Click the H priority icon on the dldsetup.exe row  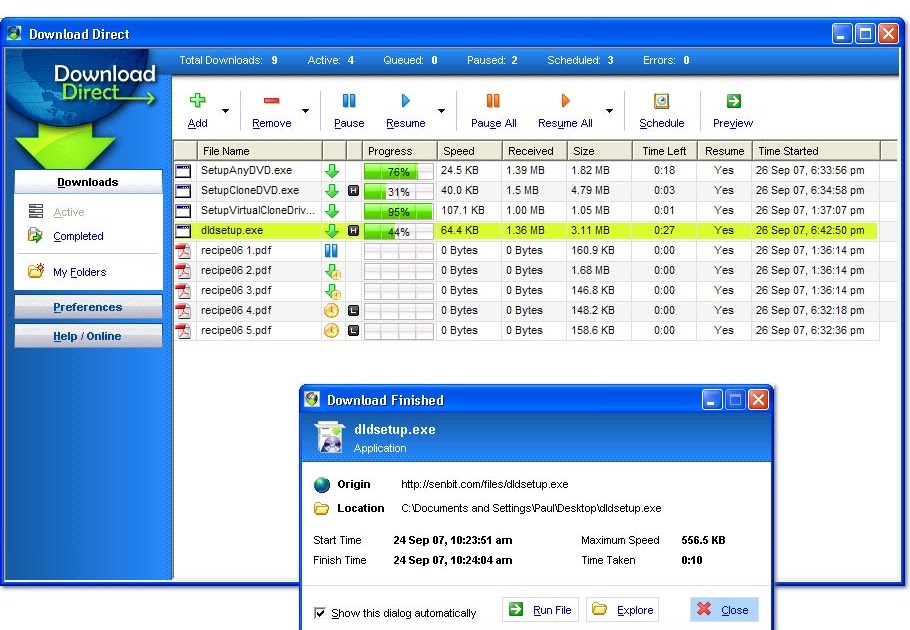[353, 231]
